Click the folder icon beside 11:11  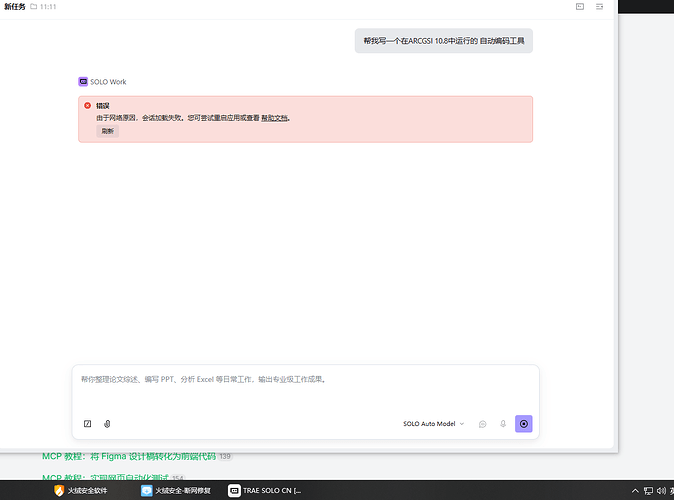34,6
